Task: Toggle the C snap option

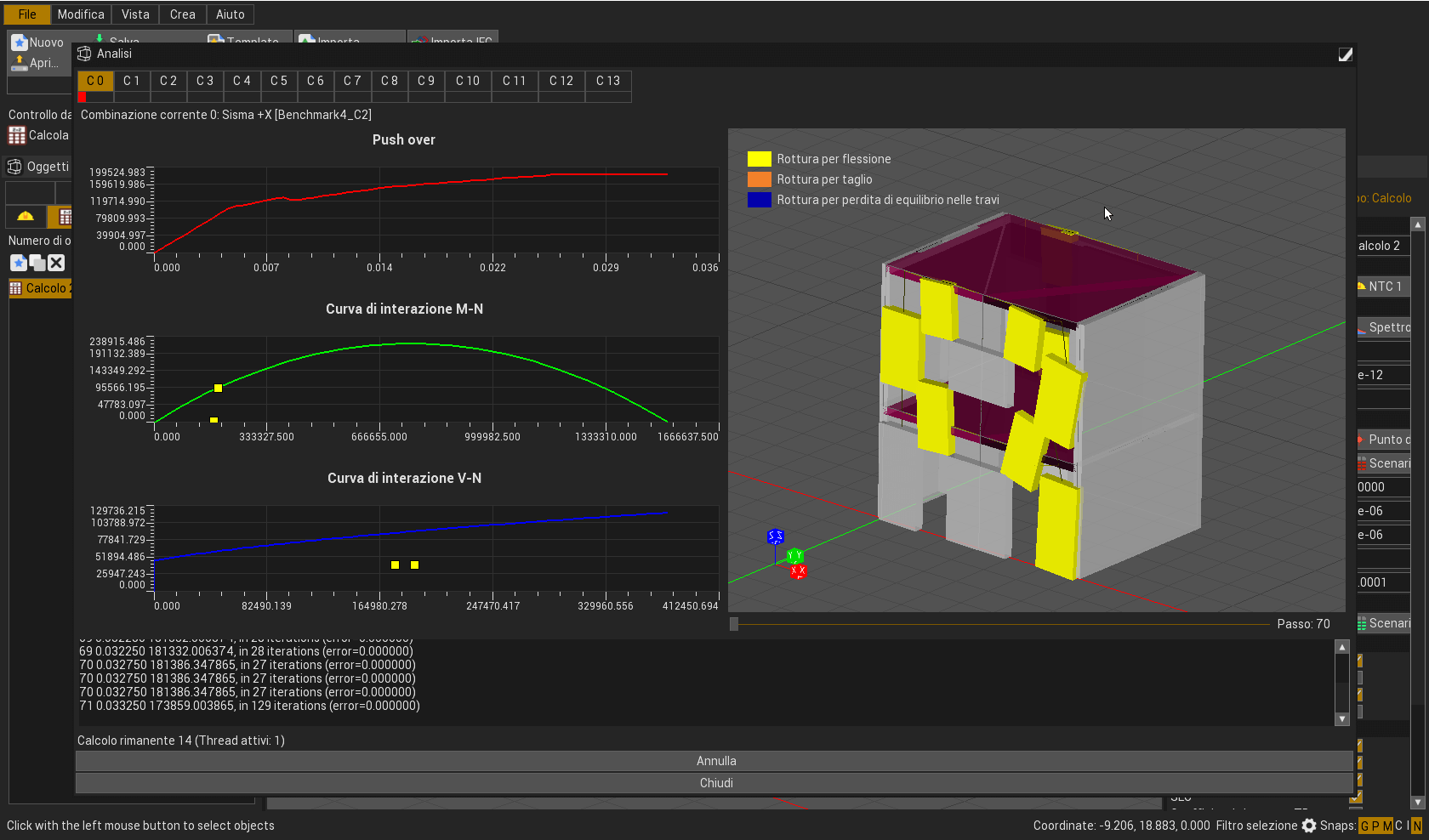Action: [1399, 826]
